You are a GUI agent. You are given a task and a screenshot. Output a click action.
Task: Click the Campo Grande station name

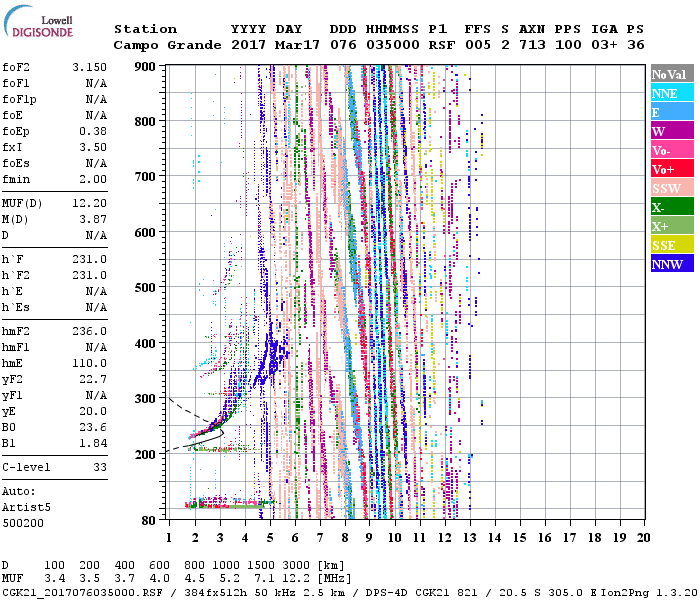pos(167,45)
